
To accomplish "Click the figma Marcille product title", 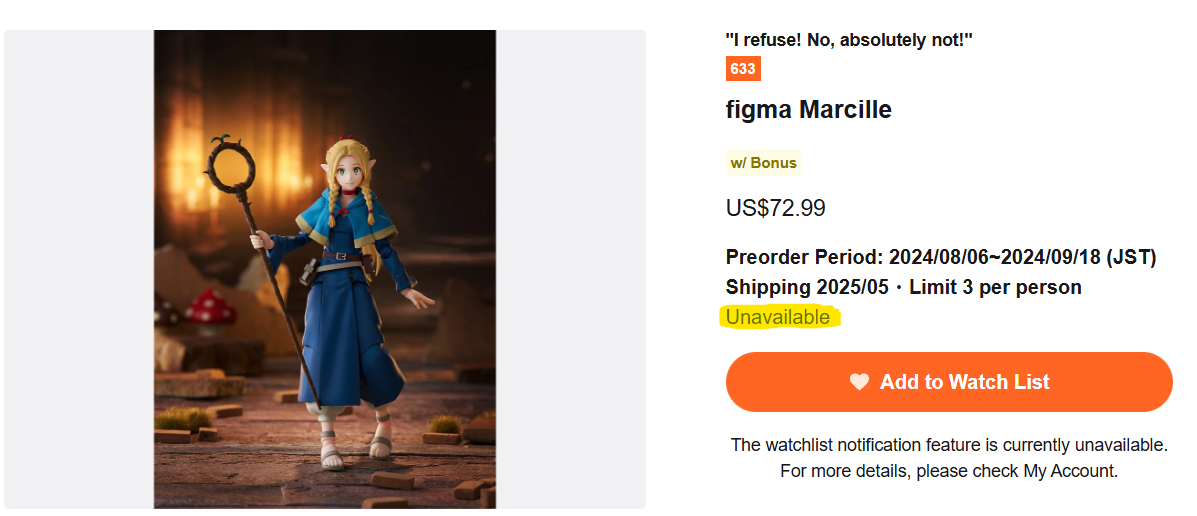I will coord(808,110).
